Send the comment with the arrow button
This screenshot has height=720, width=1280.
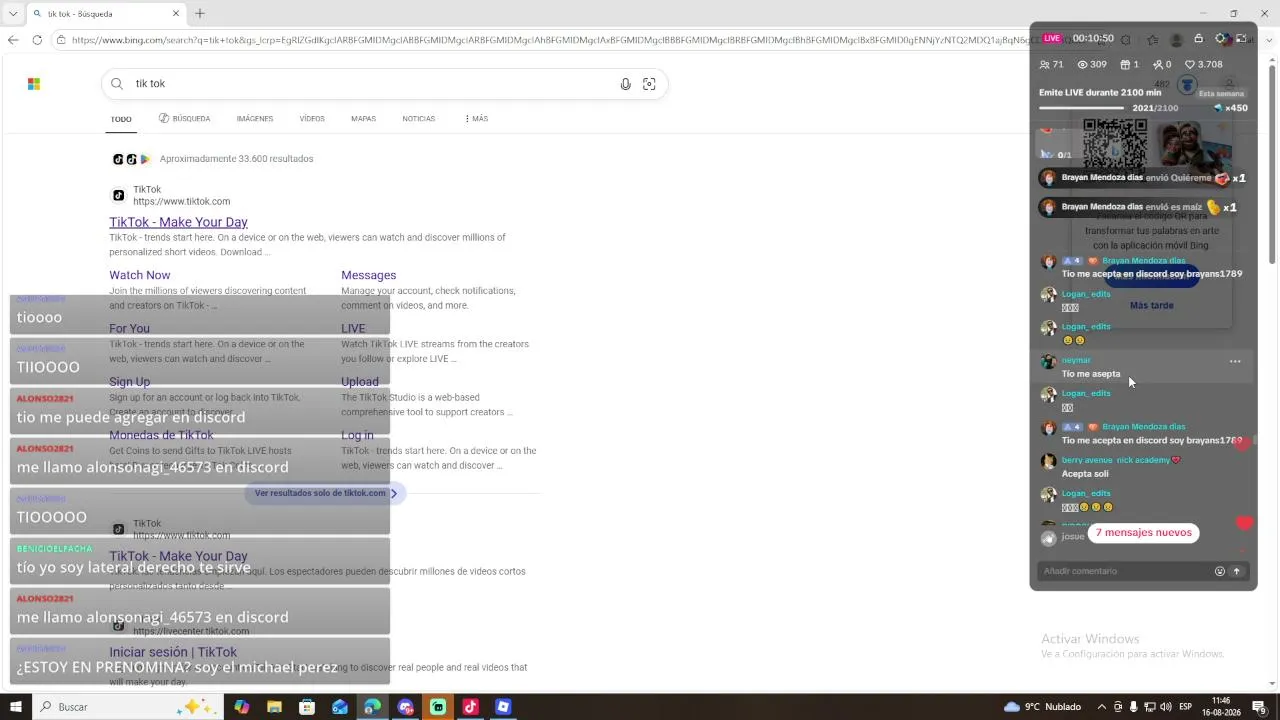pyautogui.click(x=1237, y=571)
